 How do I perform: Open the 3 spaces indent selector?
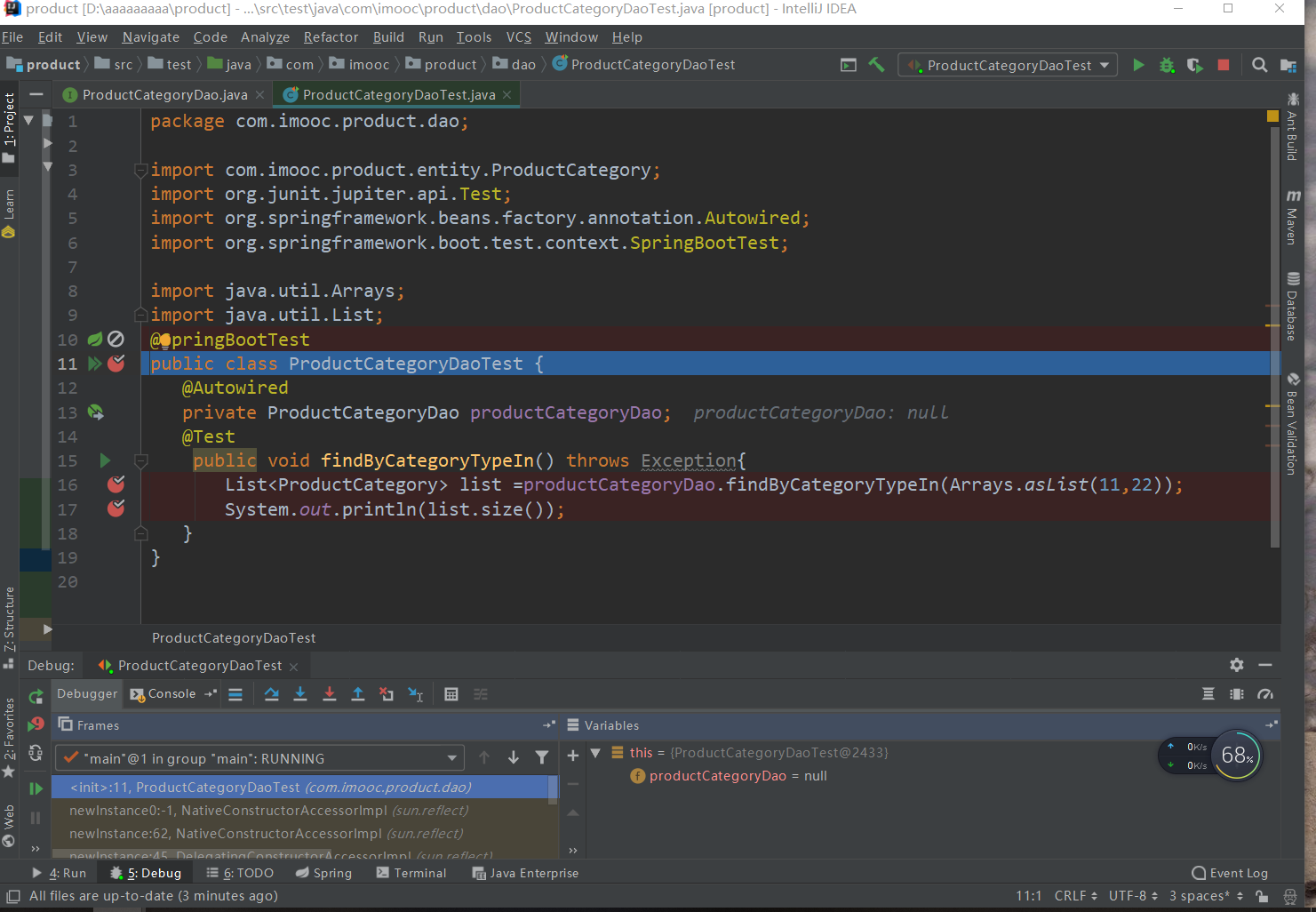pyautogui.click(x=1206, y=896)
